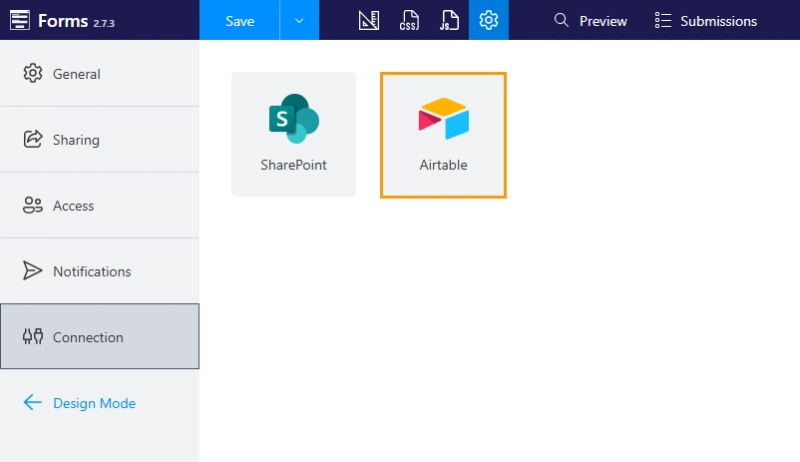The image size is (800, 462).
Task: Click the Forms logo icon
Action: pos(19,20)
